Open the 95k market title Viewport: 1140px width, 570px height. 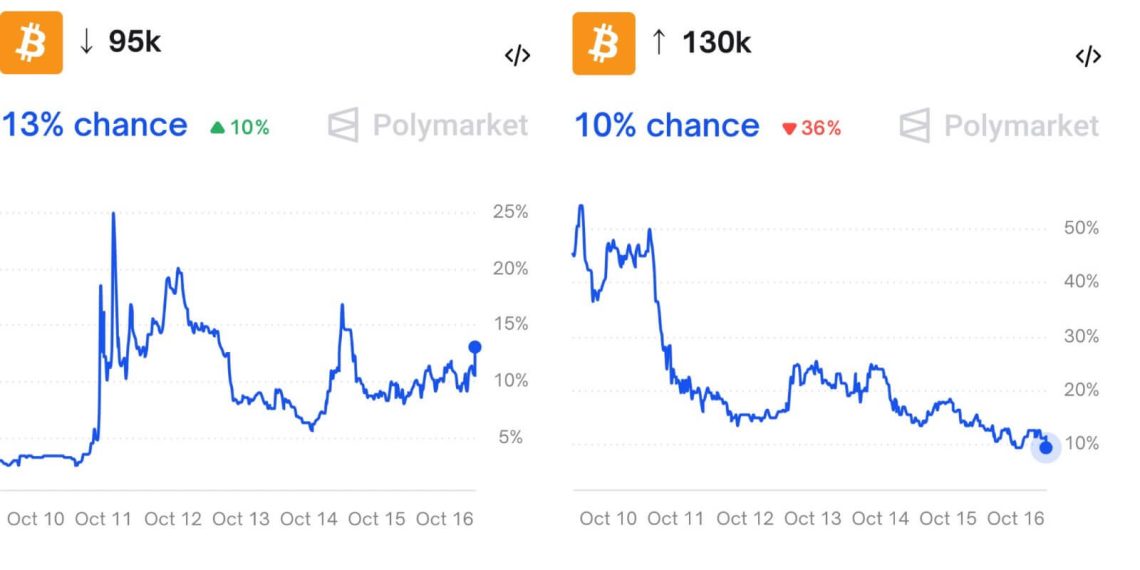tap(134, 42)
